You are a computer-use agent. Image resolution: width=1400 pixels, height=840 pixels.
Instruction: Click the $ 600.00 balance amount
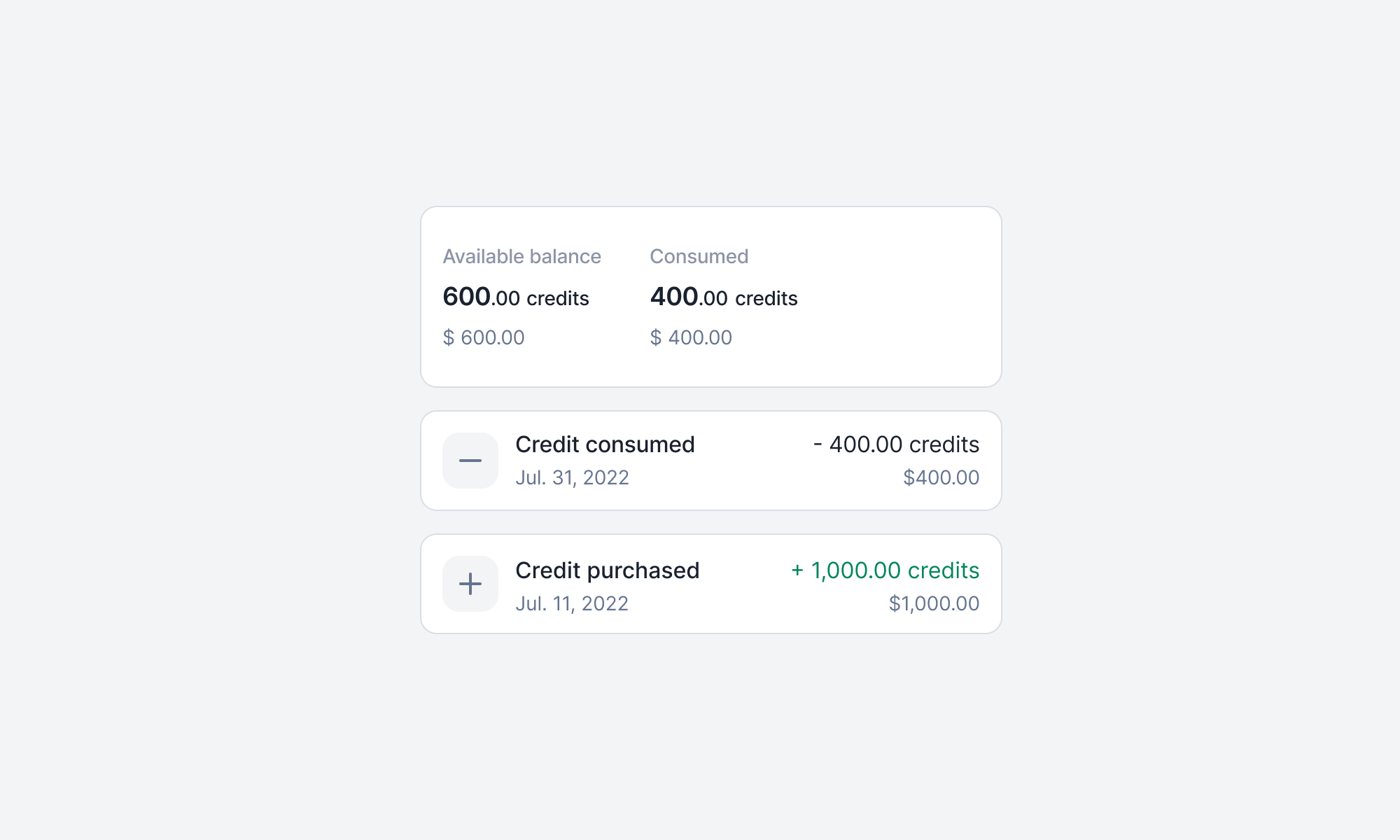tap(484, 337)
